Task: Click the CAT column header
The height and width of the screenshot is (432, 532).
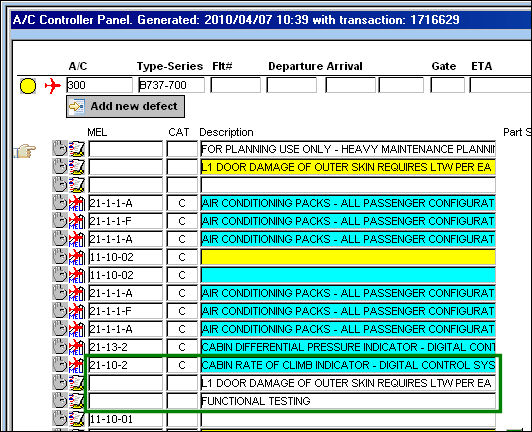Action: click(x=178, y=132)
